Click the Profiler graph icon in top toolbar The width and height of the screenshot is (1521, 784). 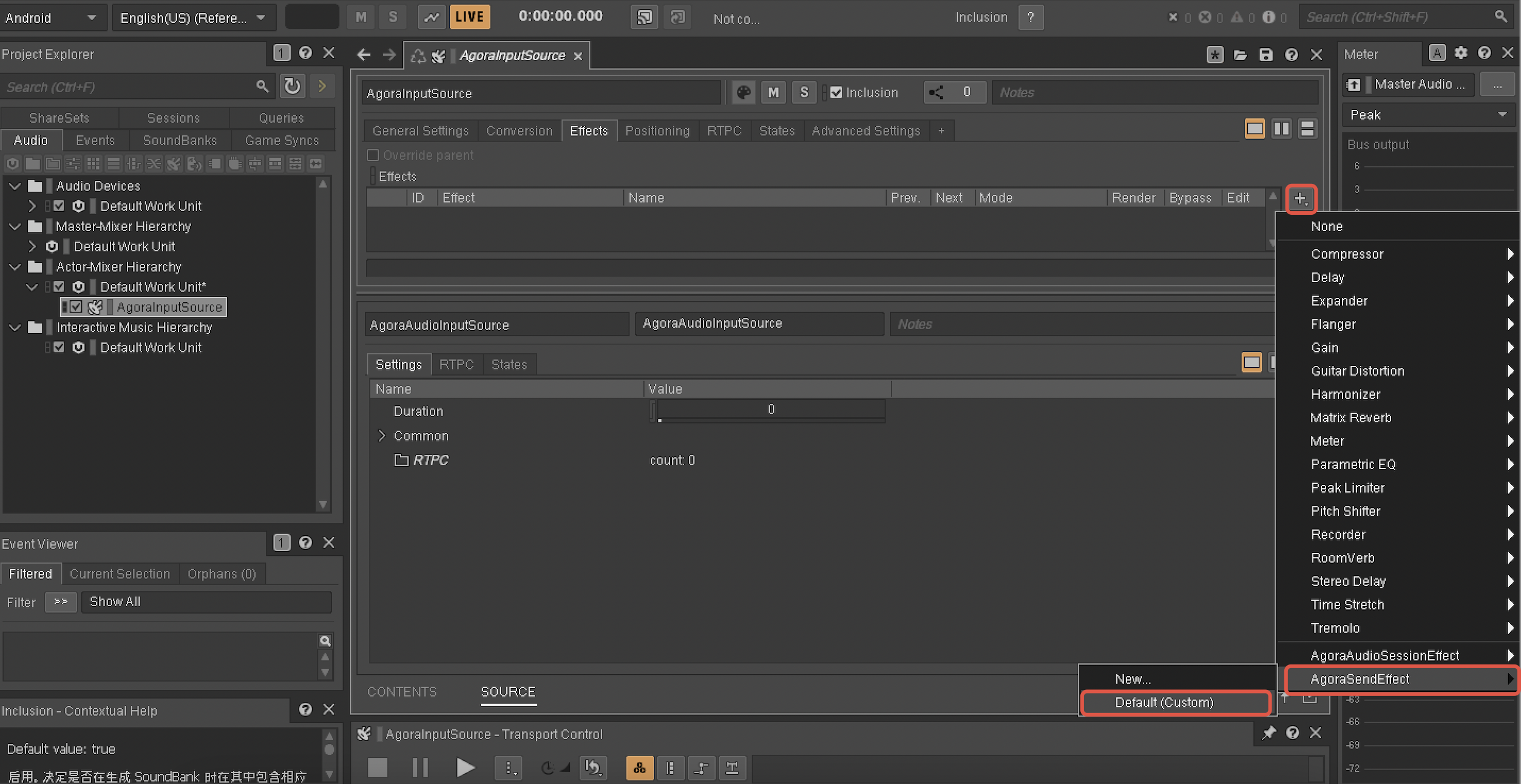[x=431, y=18]
